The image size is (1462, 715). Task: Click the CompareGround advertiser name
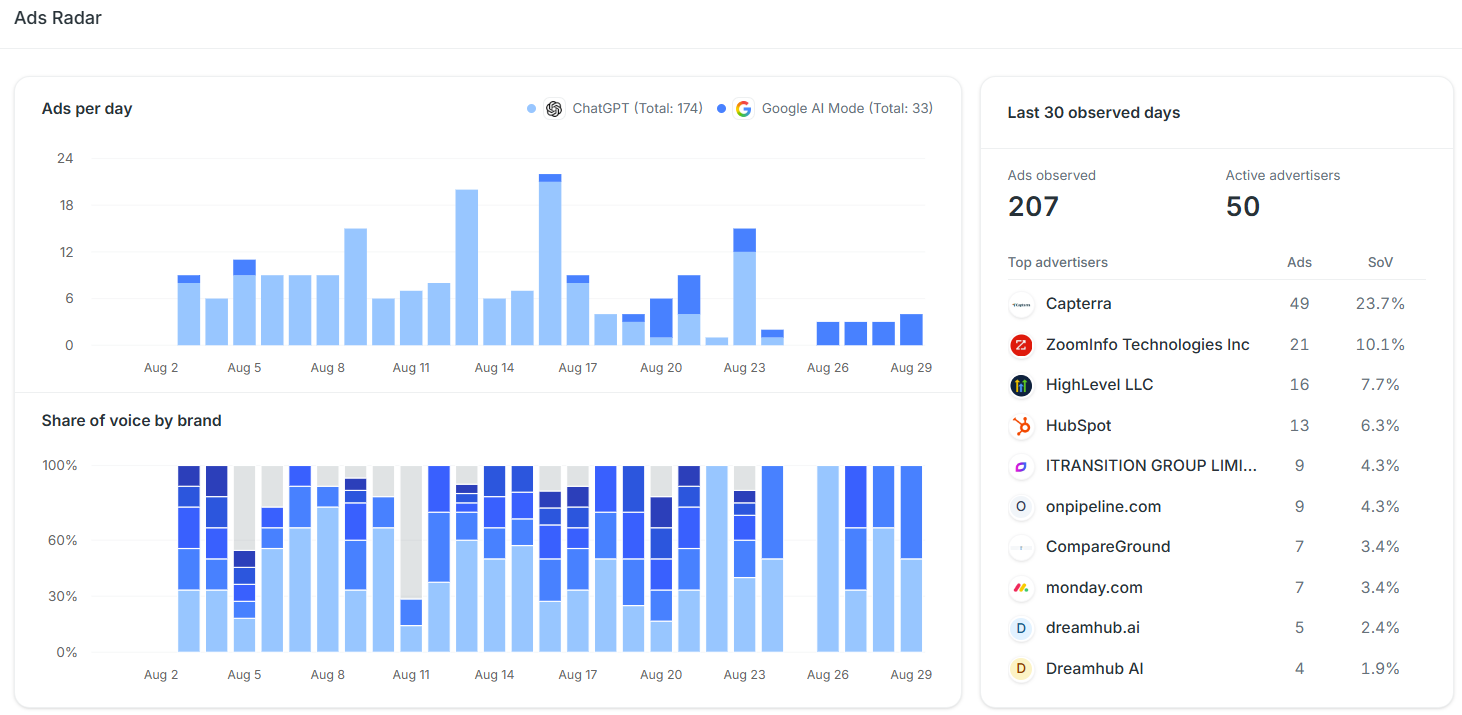tap(1108, 547)
